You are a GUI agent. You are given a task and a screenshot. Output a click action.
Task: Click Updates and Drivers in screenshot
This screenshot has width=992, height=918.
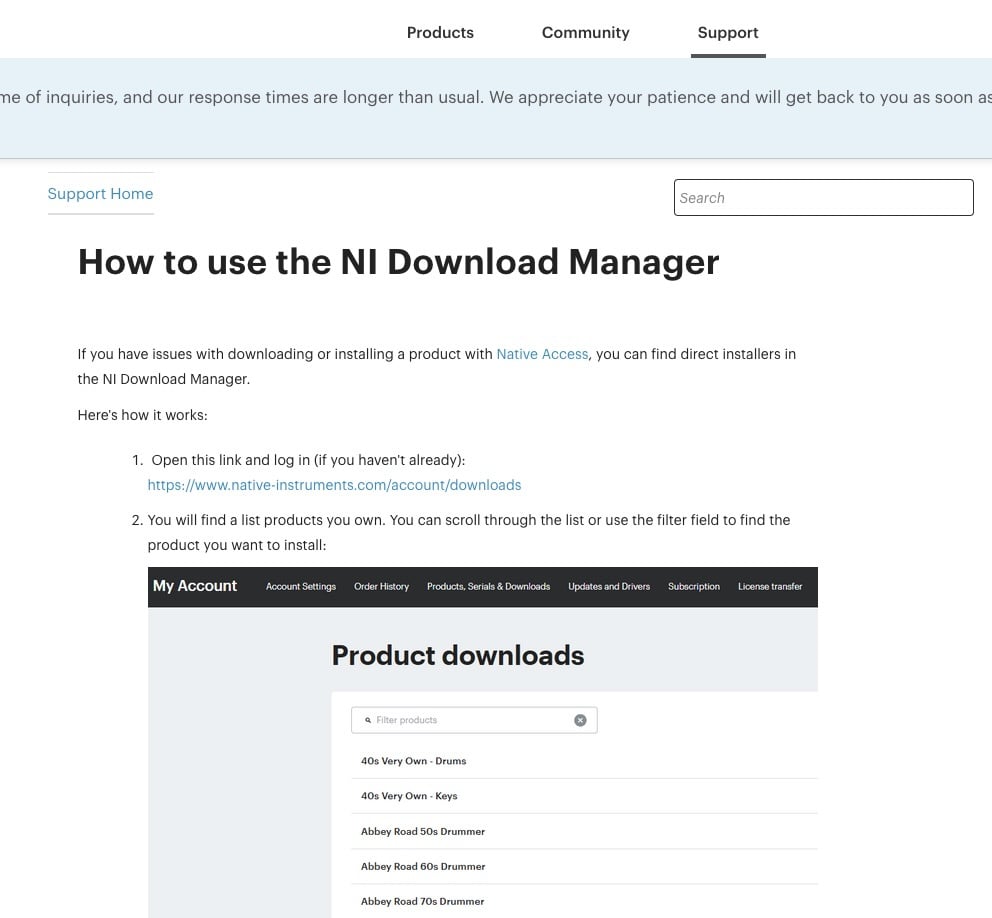point(609,586)
